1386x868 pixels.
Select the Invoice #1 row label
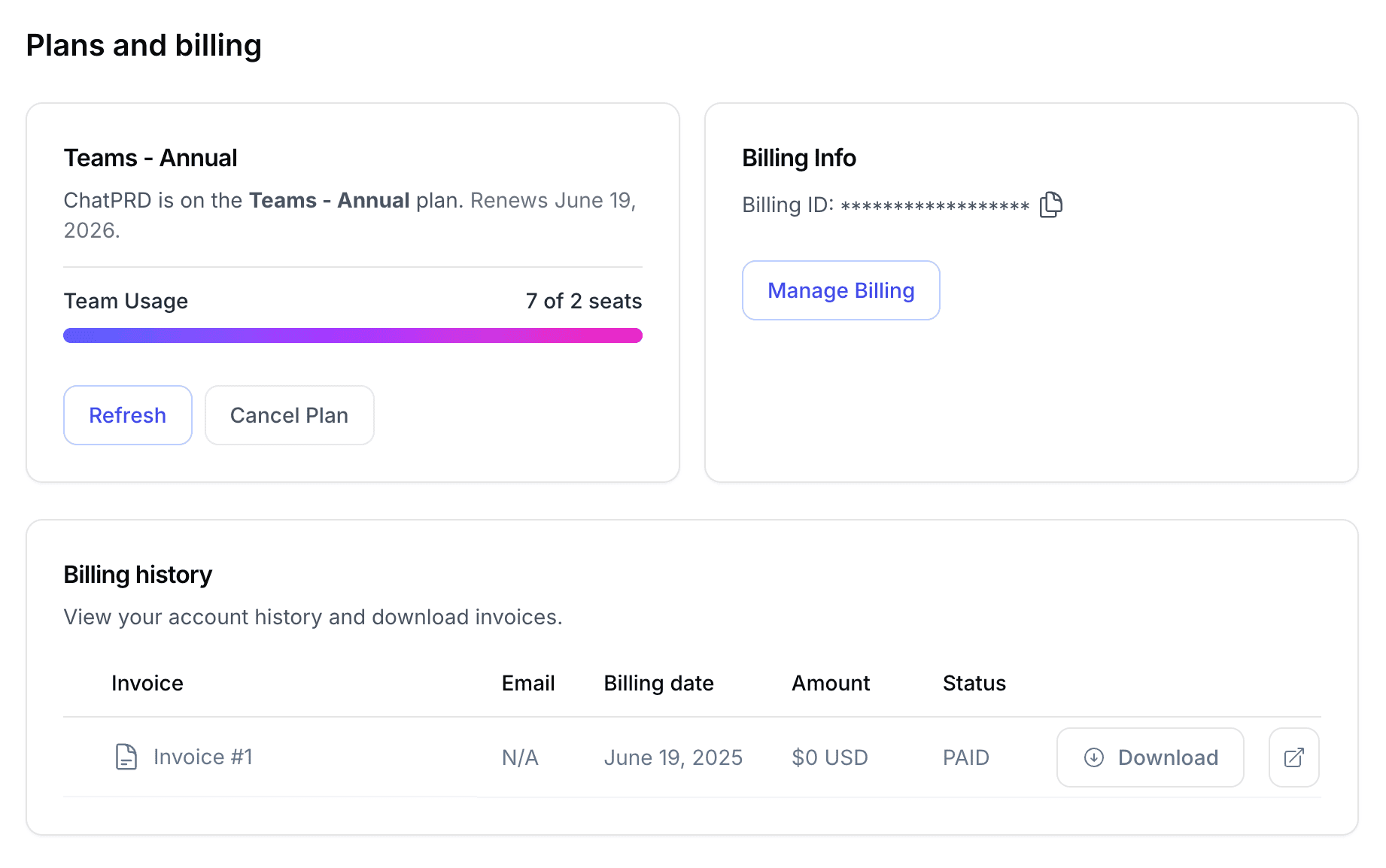[x=202, y=757]
